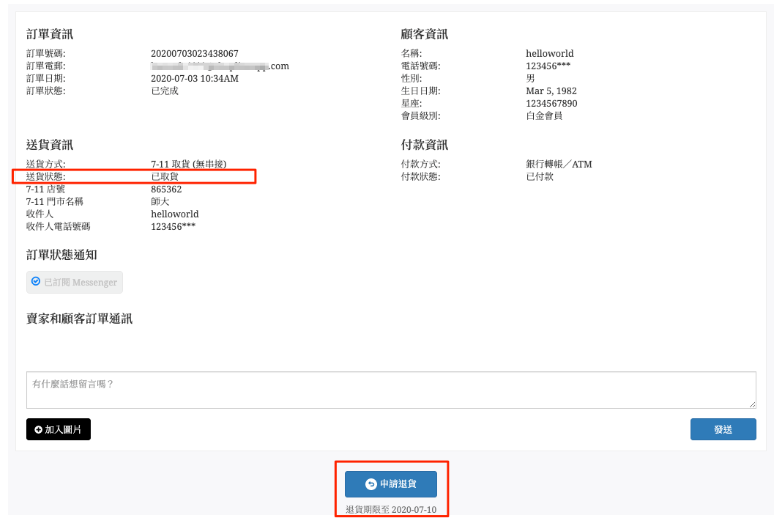This screenshot has height=527, width=782.
Task: Click gender value 男
Action: click(530, 78)
